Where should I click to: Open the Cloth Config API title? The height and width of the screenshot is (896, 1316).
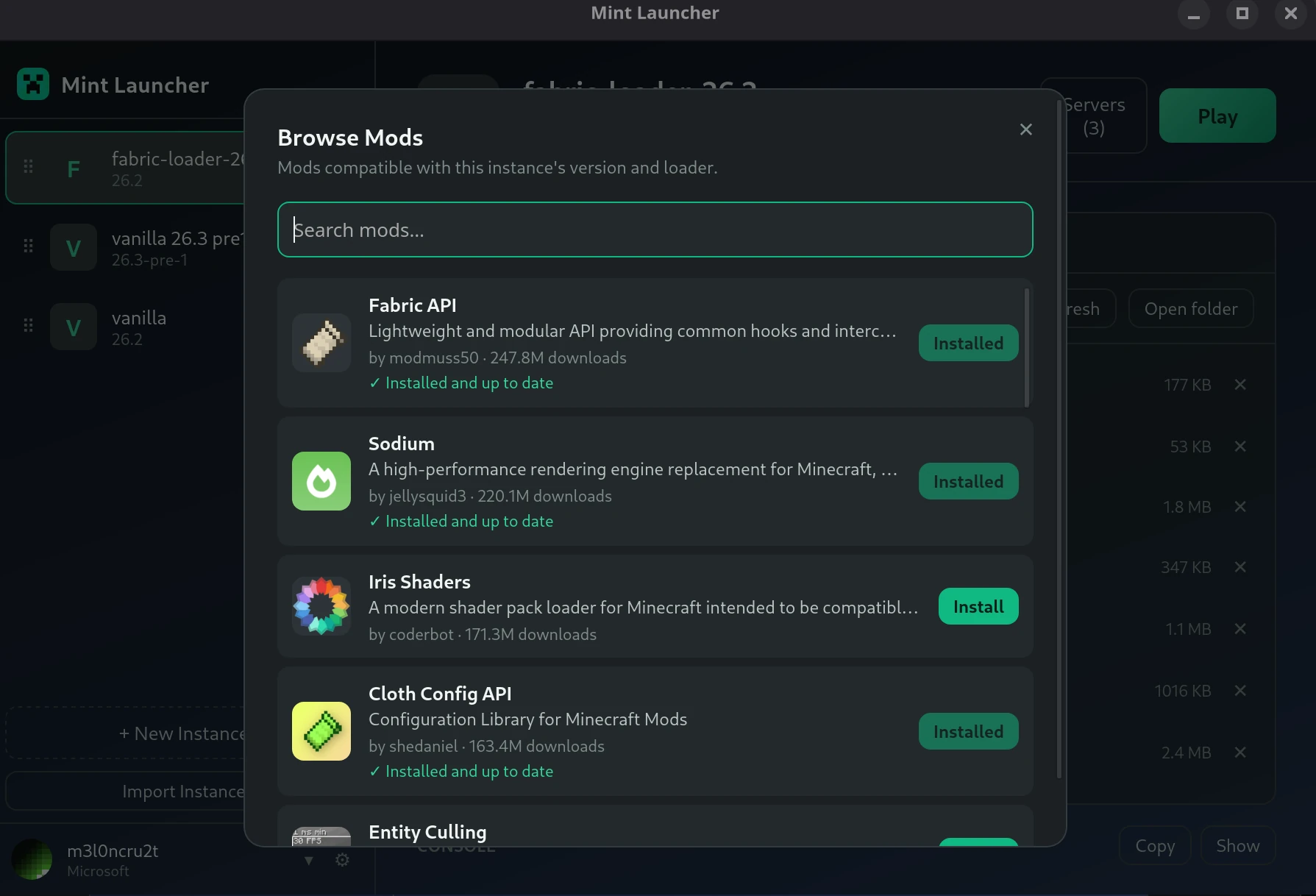tap(440, 693)
